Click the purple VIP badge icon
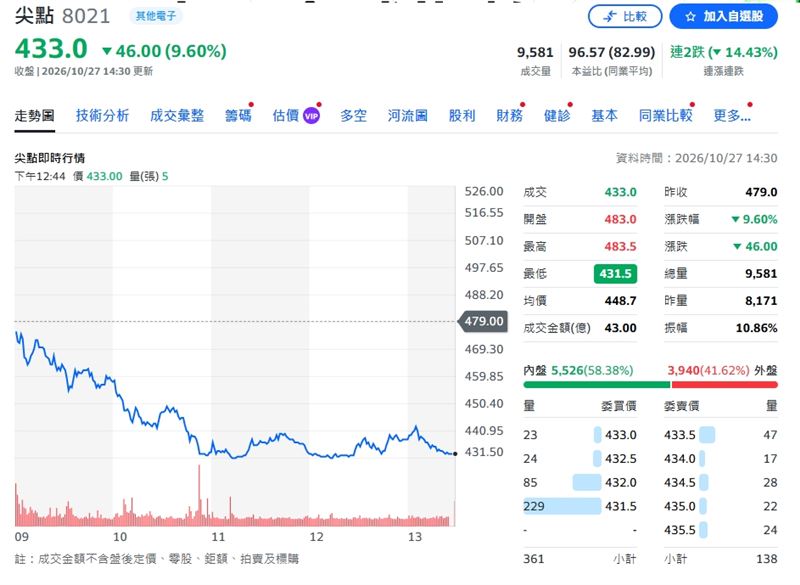Screen dimensions: 800x585 (311, 116)
